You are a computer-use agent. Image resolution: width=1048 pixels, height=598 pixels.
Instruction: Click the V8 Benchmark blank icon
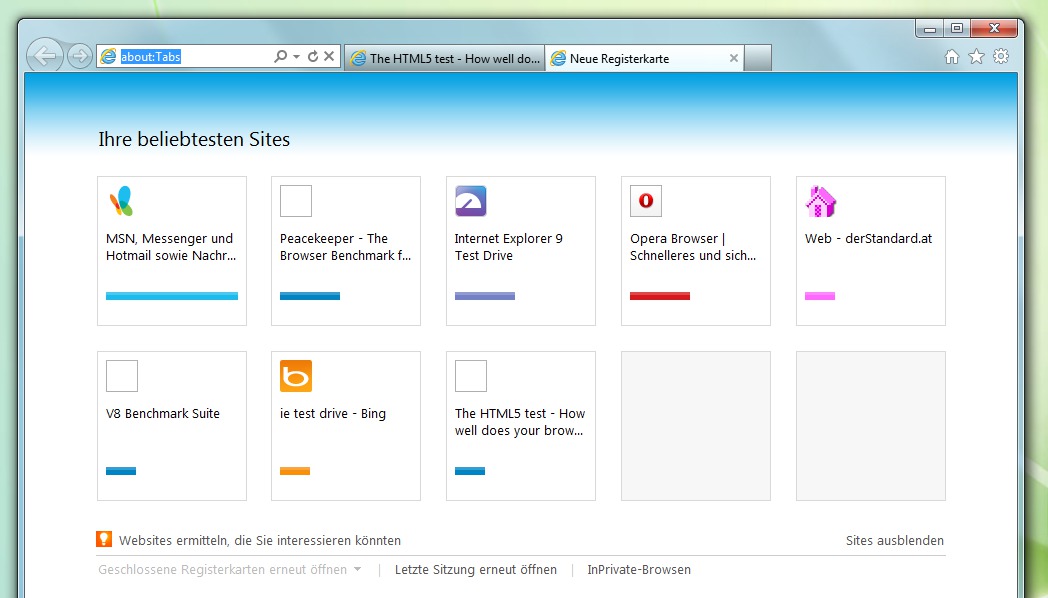pos(122,376)
